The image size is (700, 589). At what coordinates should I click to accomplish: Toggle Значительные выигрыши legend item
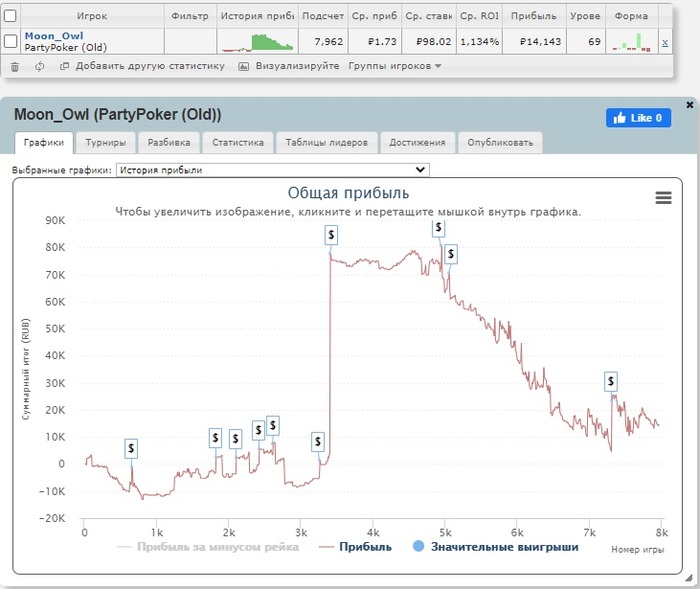point(496,547)
